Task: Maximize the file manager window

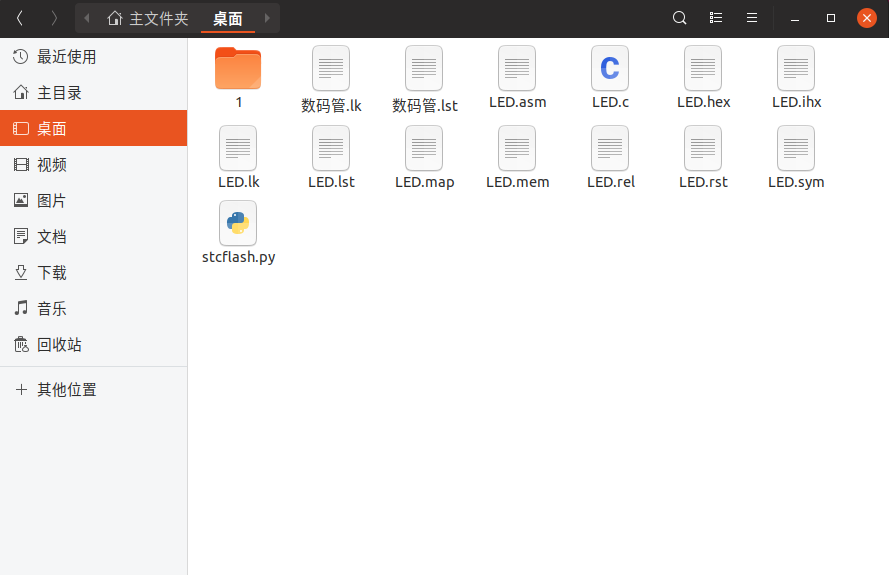Action: pos(831,18)
